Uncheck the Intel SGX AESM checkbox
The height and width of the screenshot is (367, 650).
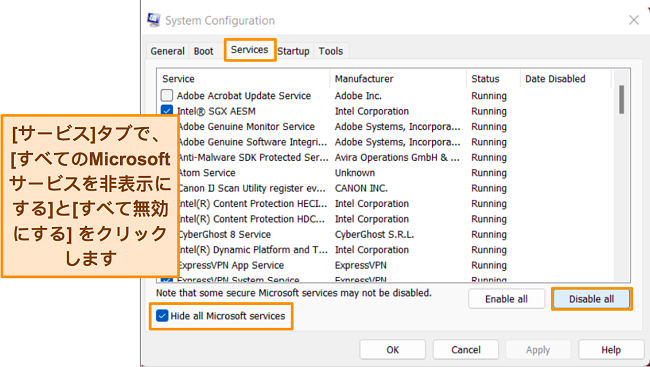(167, 110)
